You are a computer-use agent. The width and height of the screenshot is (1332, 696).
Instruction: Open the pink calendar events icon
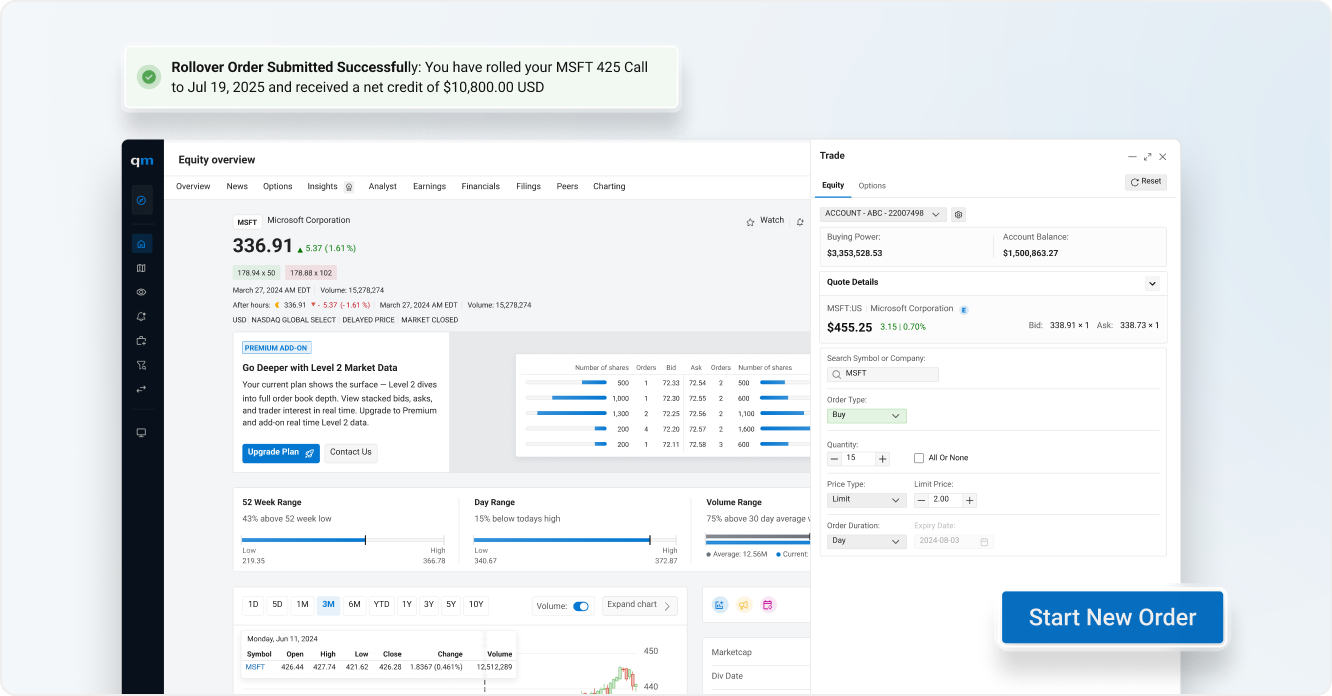(x=768, y=605)
